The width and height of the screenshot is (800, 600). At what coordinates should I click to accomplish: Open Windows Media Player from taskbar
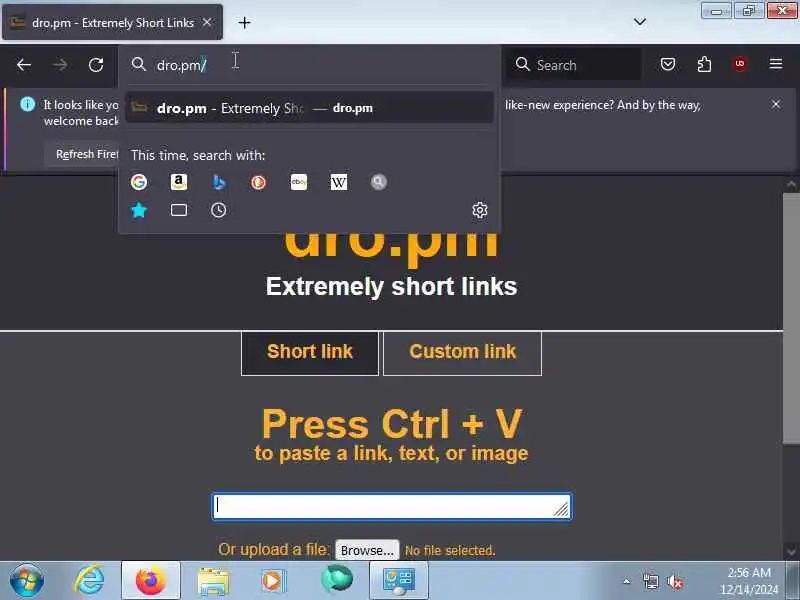273,581
